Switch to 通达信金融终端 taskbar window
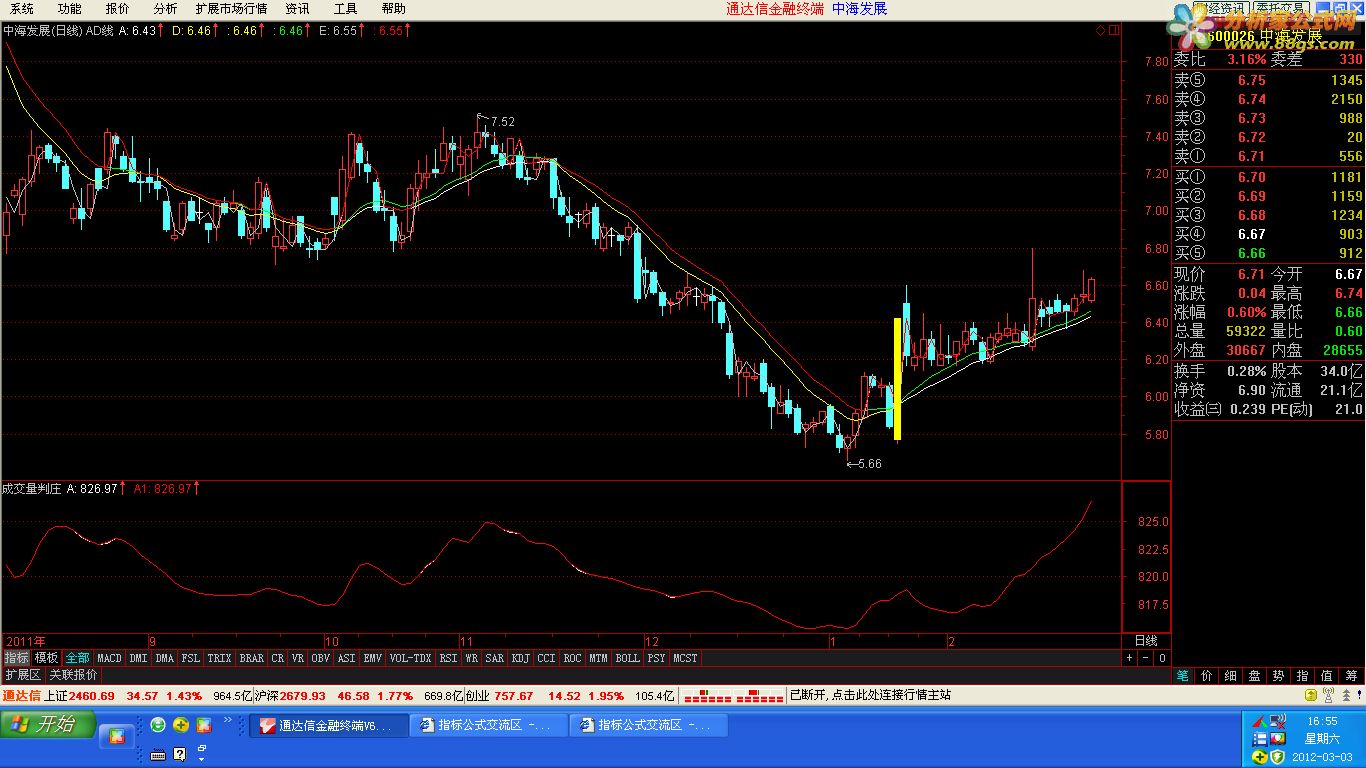This screenshot has width=1366, height=768. click(x=329, y=725)
